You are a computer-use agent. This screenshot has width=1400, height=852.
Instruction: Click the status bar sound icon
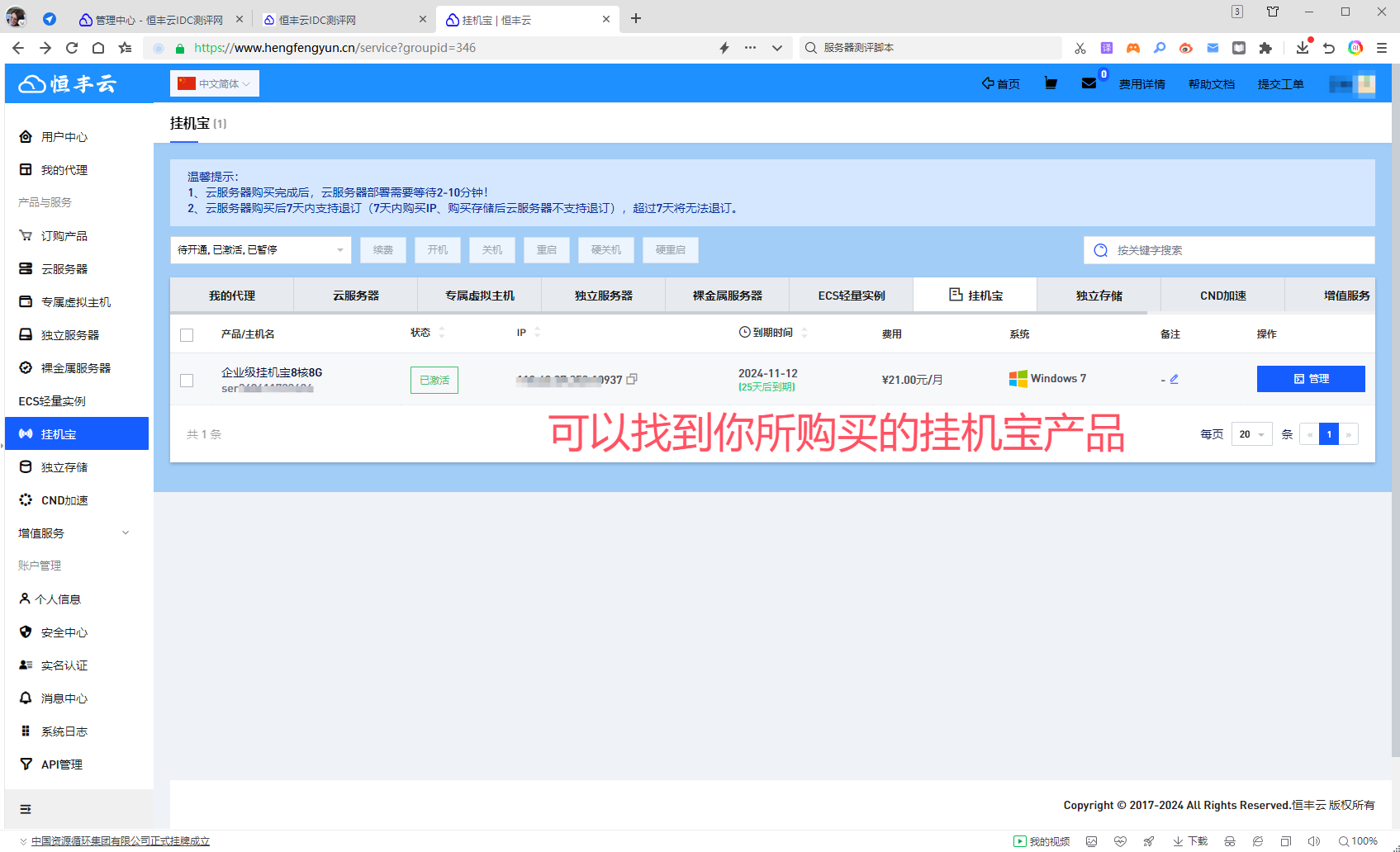1314,841
